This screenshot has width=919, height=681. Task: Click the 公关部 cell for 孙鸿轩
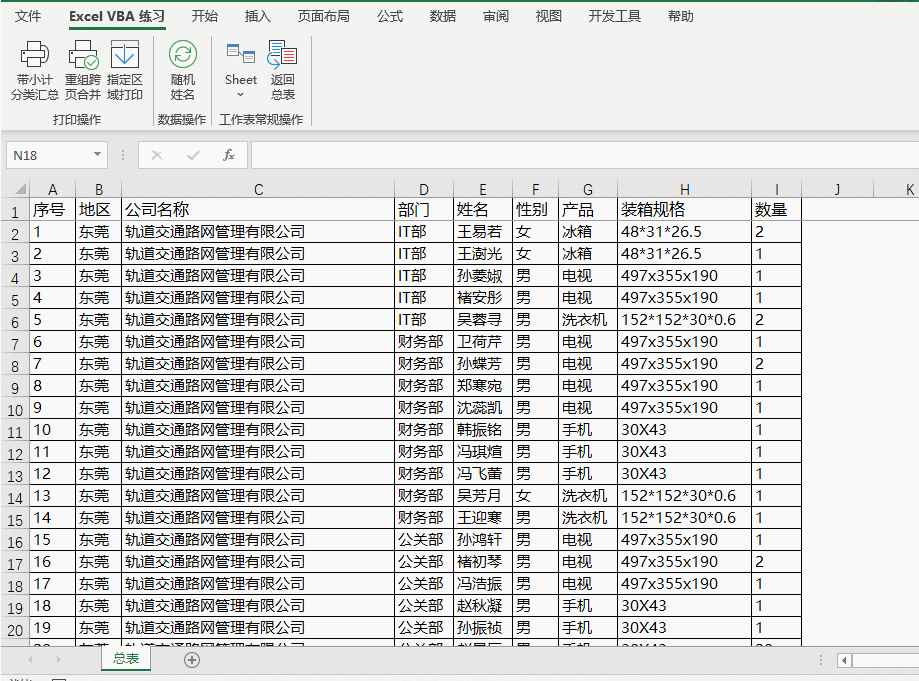(424, 540)
